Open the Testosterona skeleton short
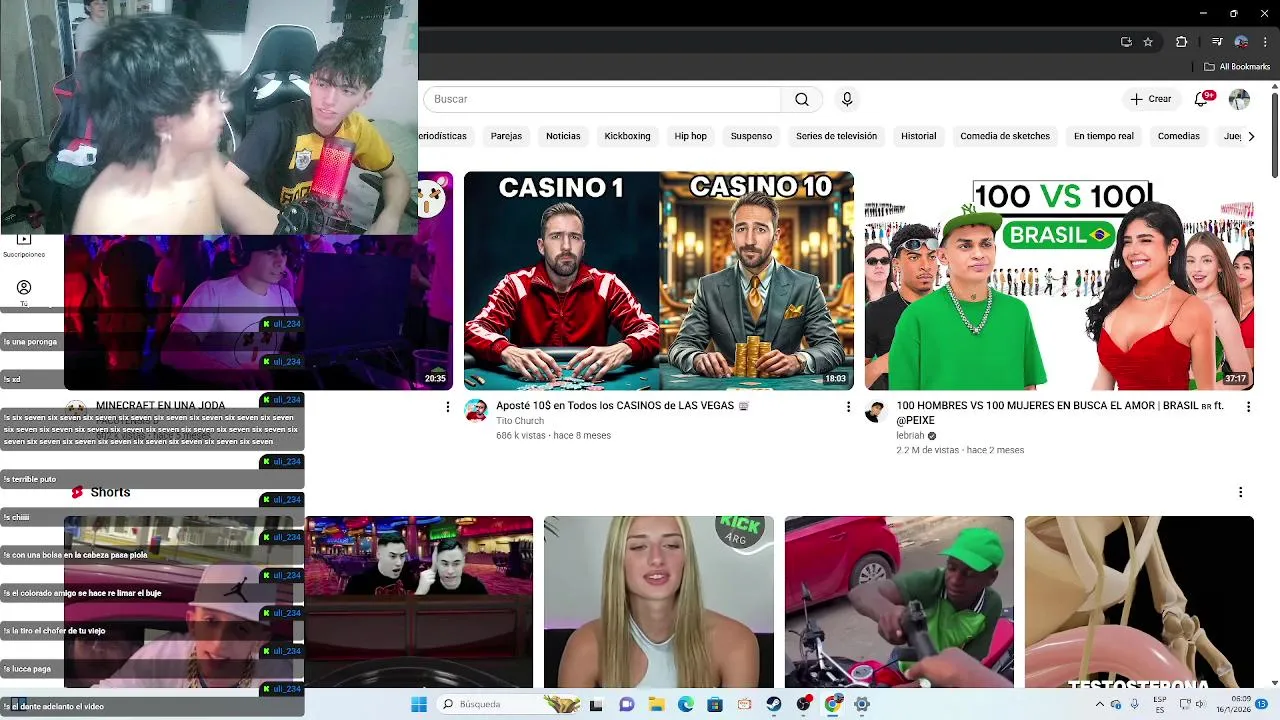This screenshot has height=720, width=1280. (1139, 602)
